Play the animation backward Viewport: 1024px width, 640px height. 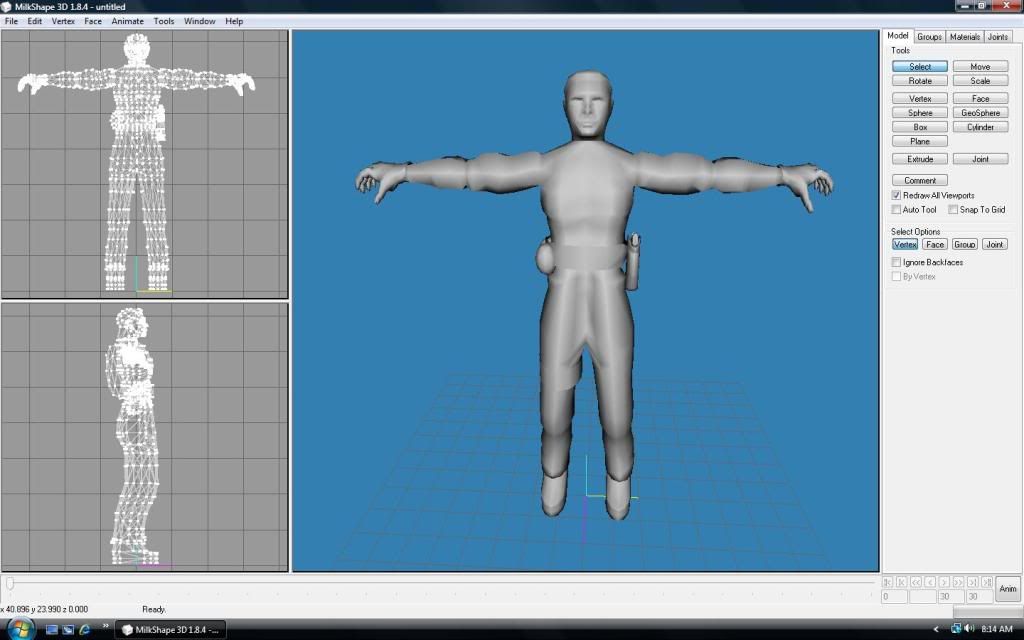[x=916, y=582]
